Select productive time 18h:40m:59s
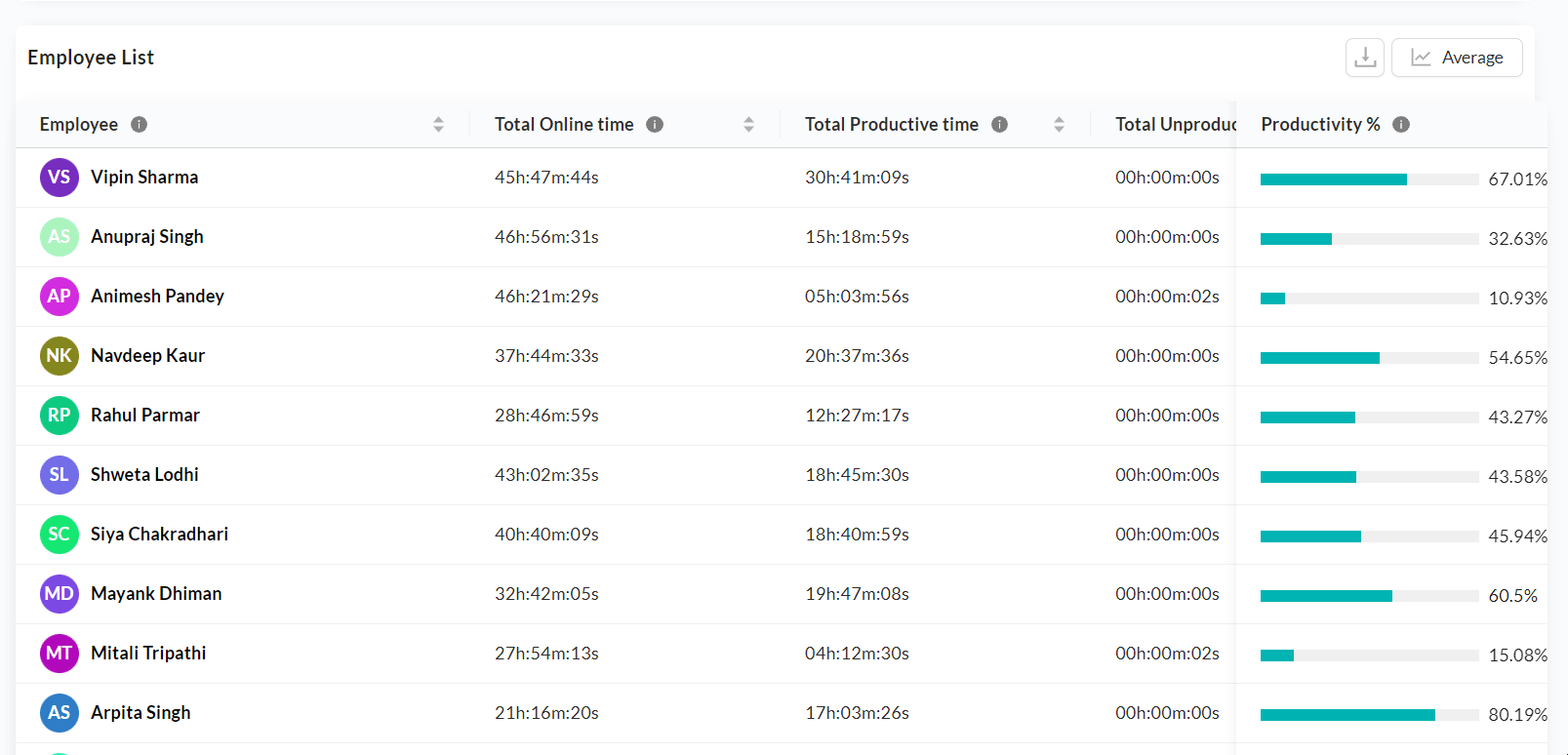 tap(857, 535)
